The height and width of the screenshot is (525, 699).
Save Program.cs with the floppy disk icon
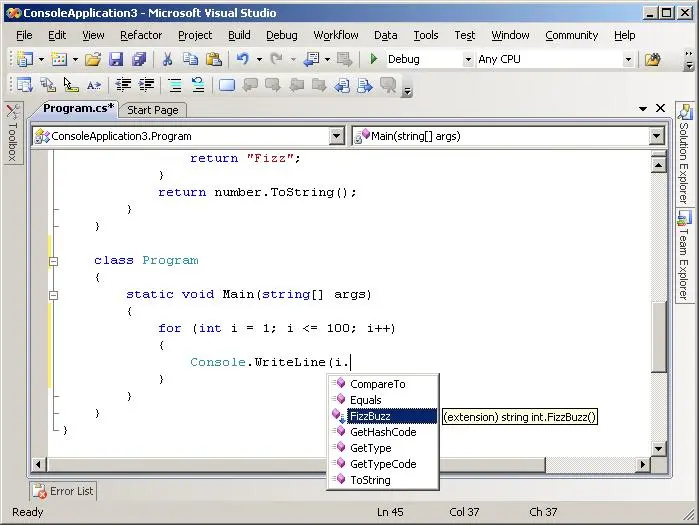[x=116, y=59]
